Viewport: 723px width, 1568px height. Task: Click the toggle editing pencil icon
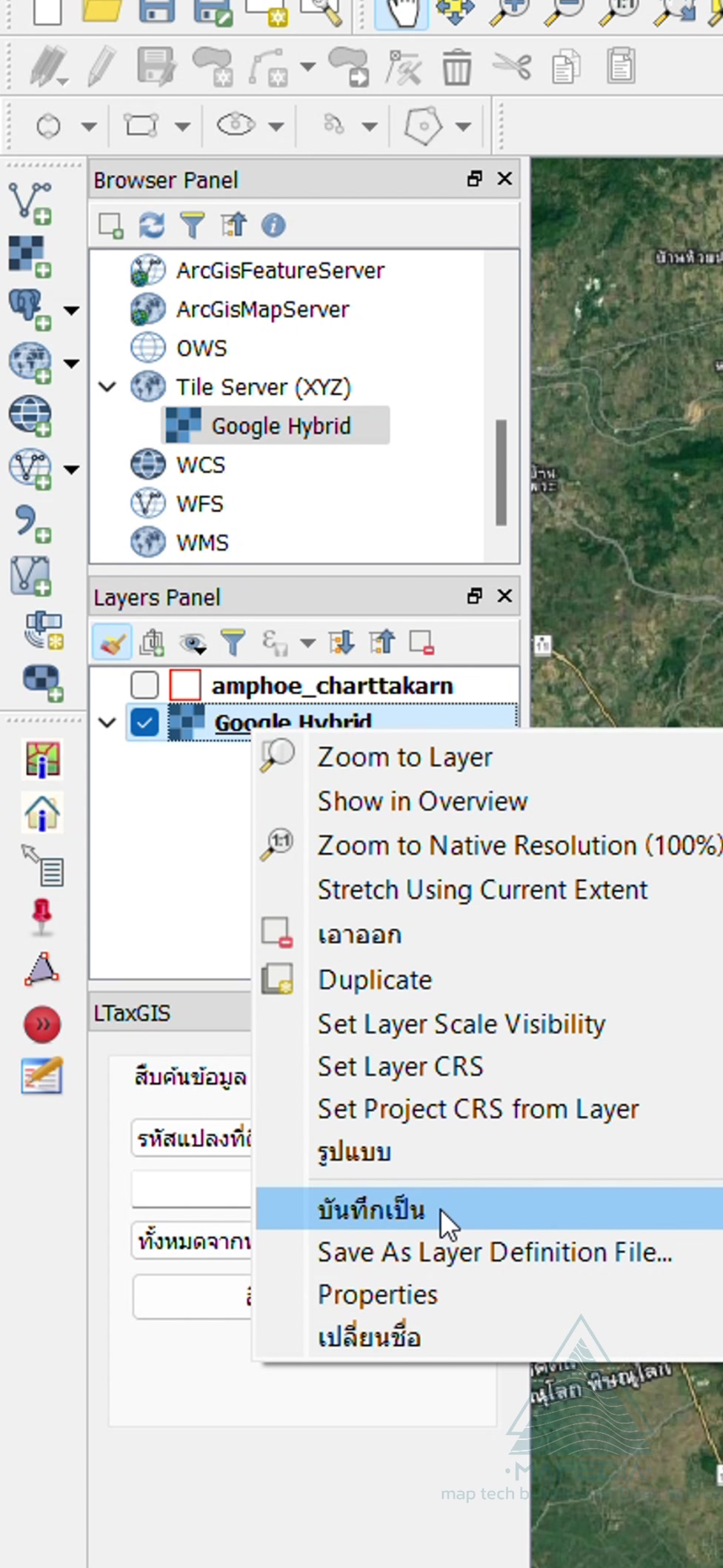pos(102,67)
